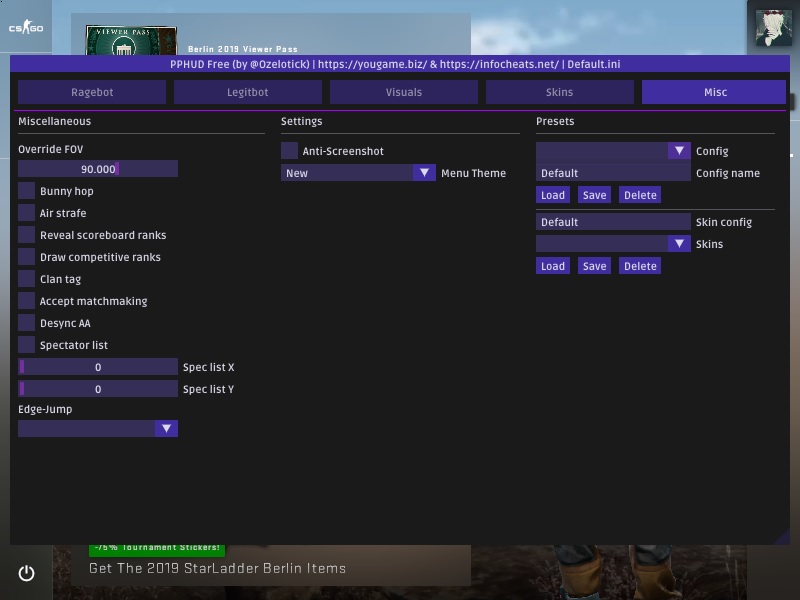
Task: Save the Skin config
Action: 594,266
